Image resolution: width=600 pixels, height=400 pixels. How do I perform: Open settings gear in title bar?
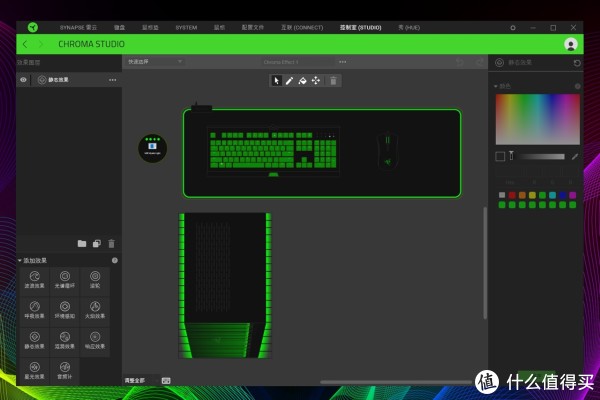click(513, 28)
